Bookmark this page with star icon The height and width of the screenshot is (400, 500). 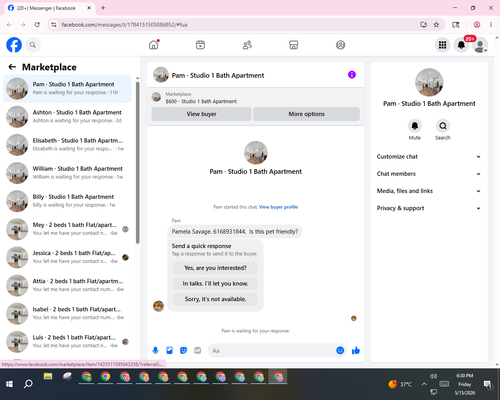[x=436, y=25]
